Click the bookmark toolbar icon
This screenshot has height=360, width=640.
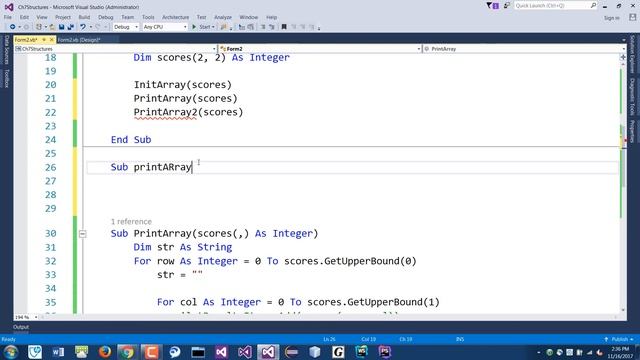(284, 27)
